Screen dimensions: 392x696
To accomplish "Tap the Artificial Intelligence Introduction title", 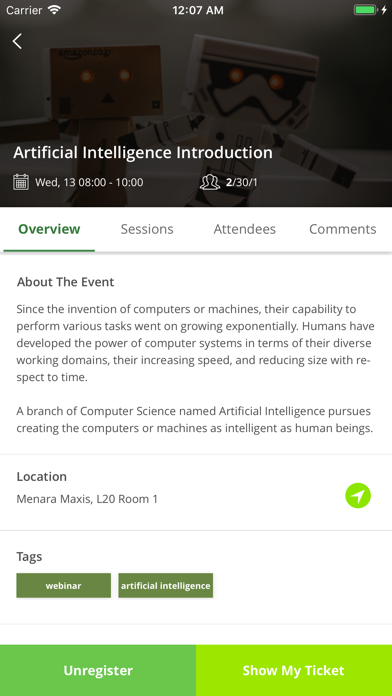I will (x=143, y=153).
